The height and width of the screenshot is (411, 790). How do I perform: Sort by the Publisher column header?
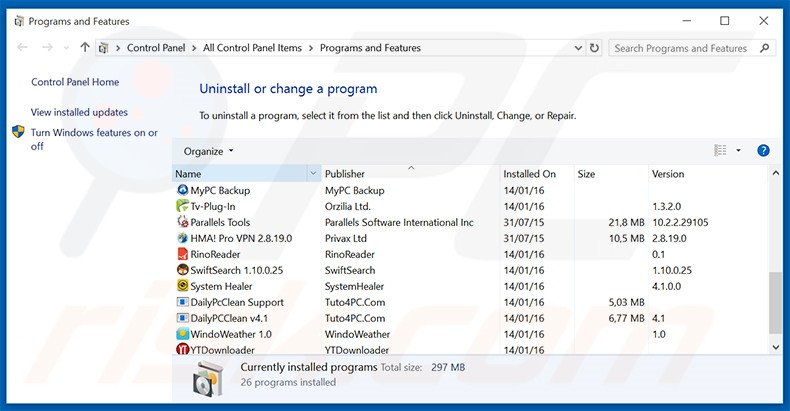(x=410, y=173)
